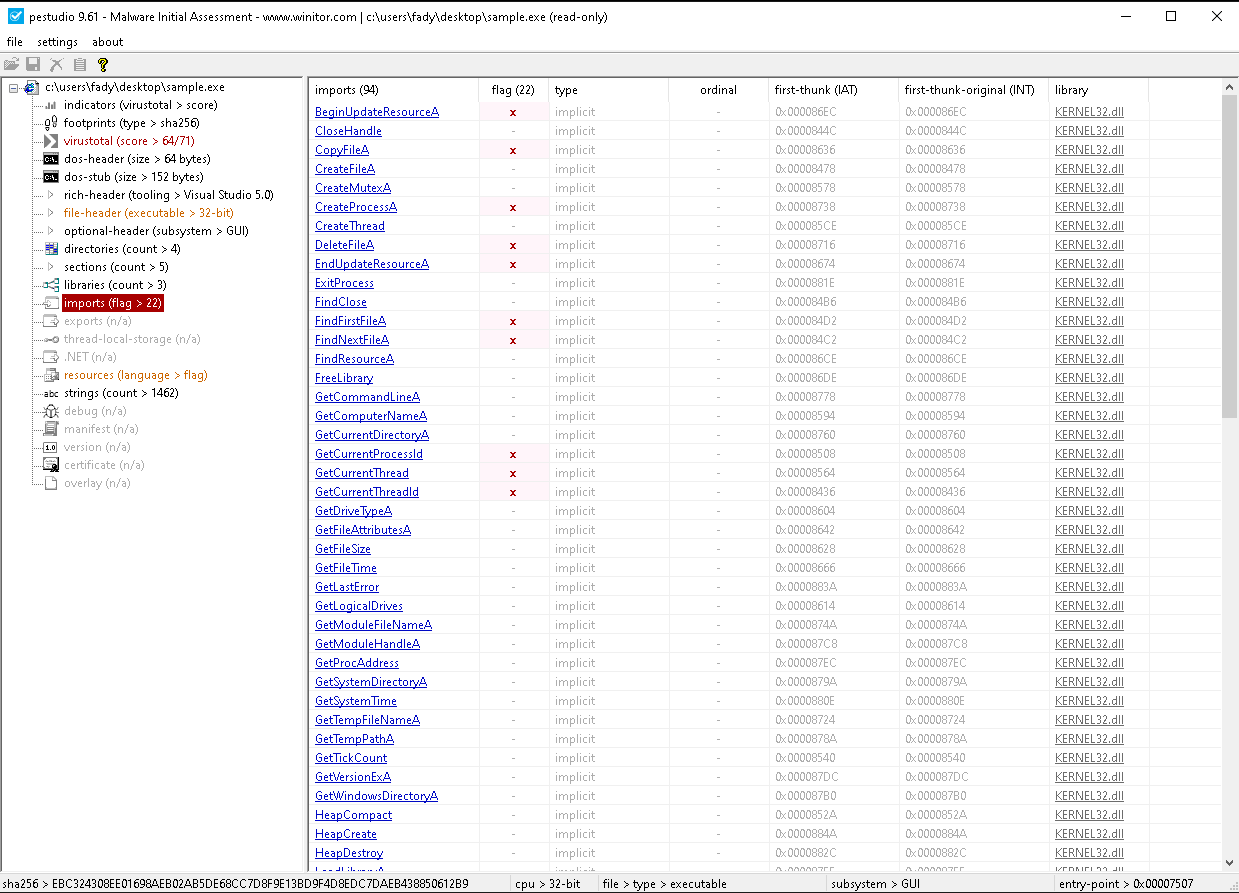This screenshot has width=1239, height=893.
Task: Click the bar chart icon beside indicators
Action: pyautogui.click(x=51, y=105)
